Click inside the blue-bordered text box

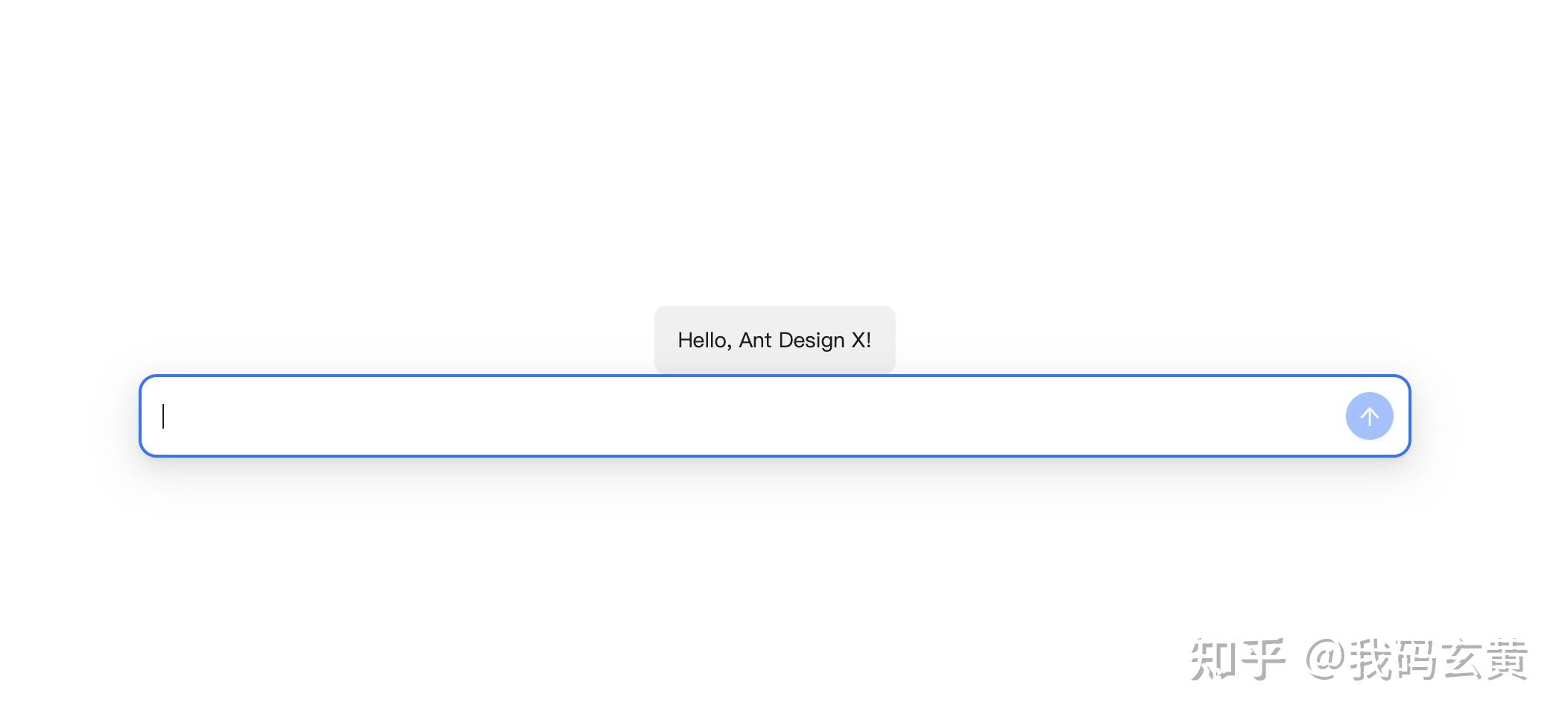coord(745,416)
